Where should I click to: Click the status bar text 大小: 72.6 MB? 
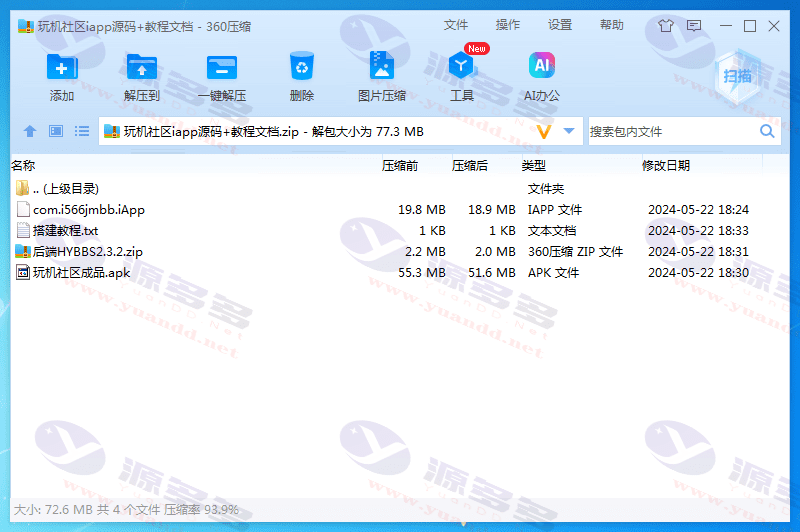coord(53,510)
